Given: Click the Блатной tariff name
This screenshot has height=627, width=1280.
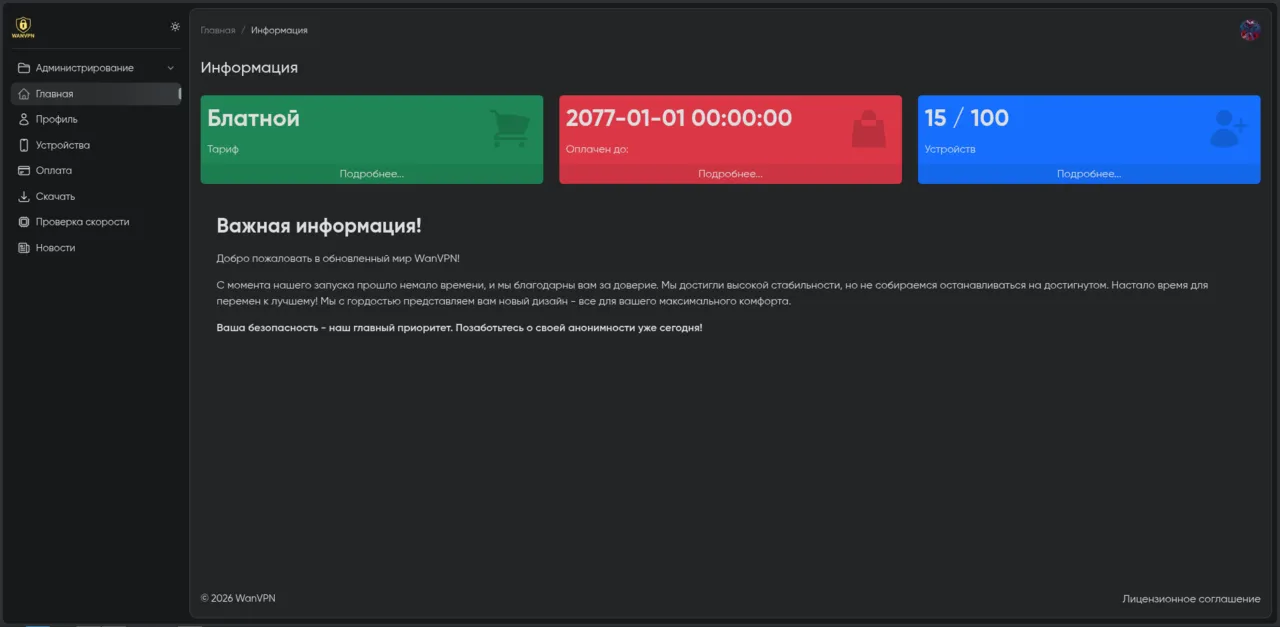Looking at the screenshot, I should point(254,118).
